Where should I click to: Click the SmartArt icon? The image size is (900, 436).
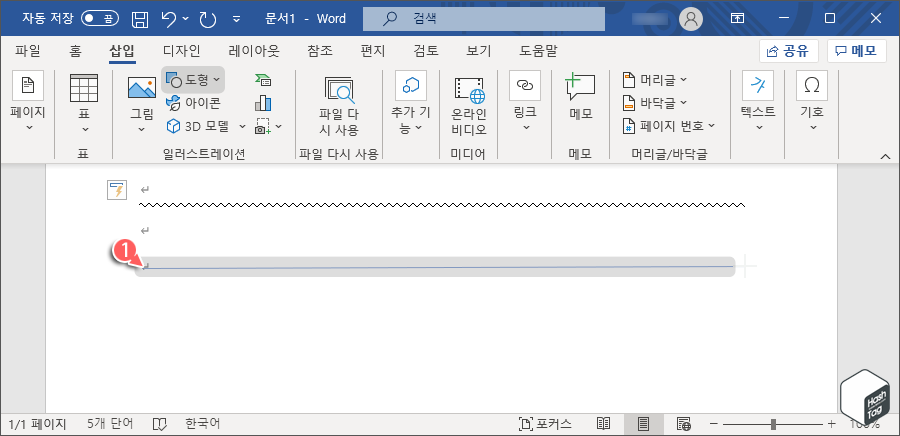click(x=263, y=80)
